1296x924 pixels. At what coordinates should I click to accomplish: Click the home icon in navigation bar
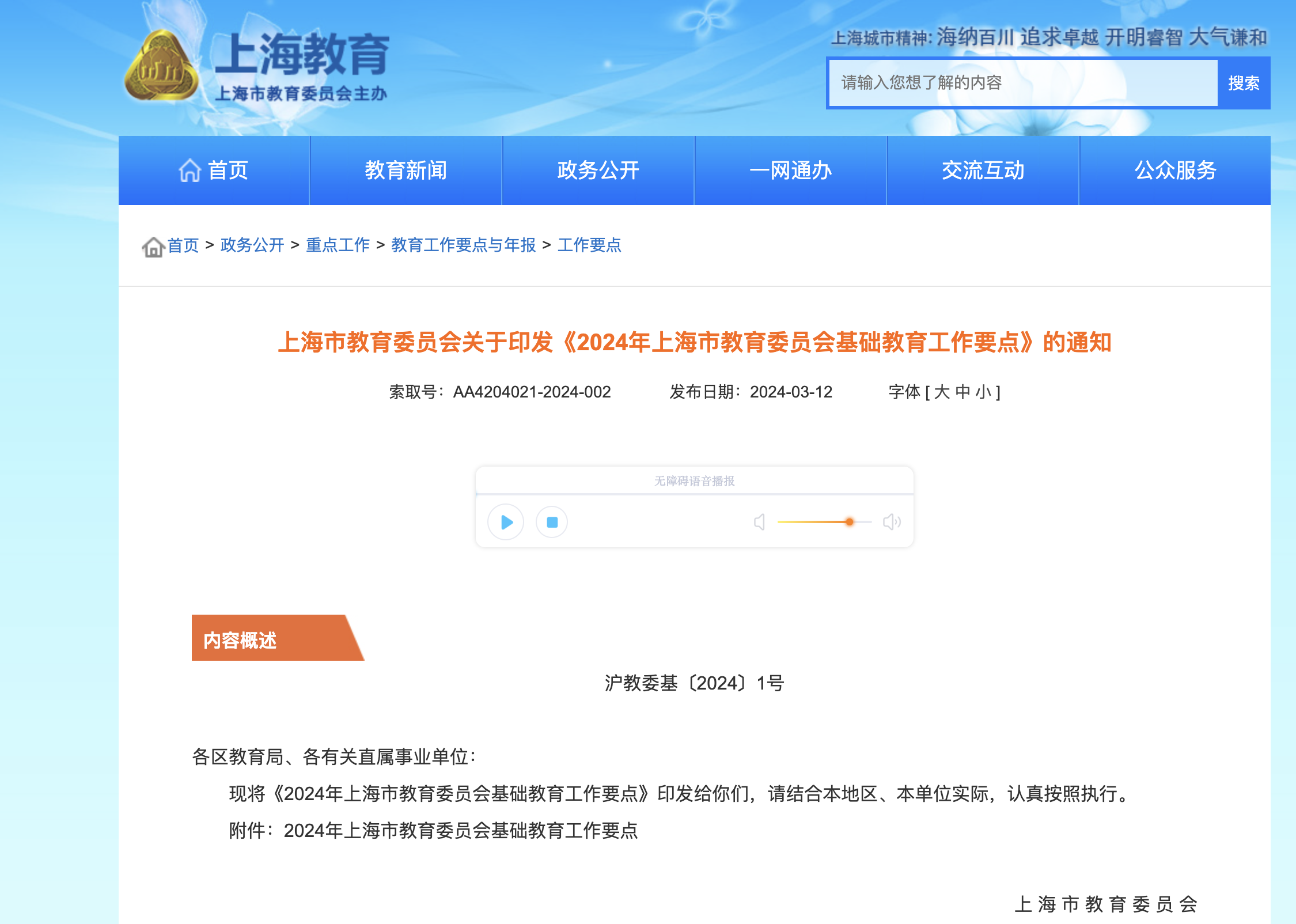190,171
